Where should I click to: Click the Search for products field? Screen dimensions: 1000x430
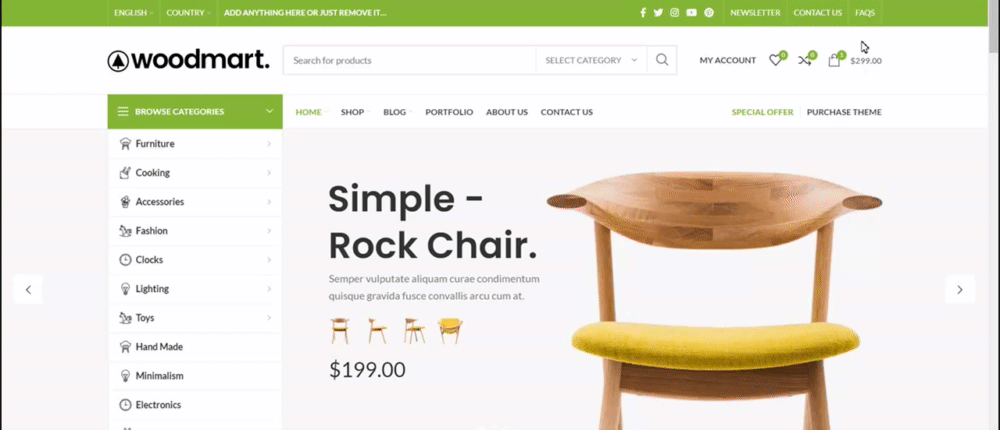[x=409, y=60]
